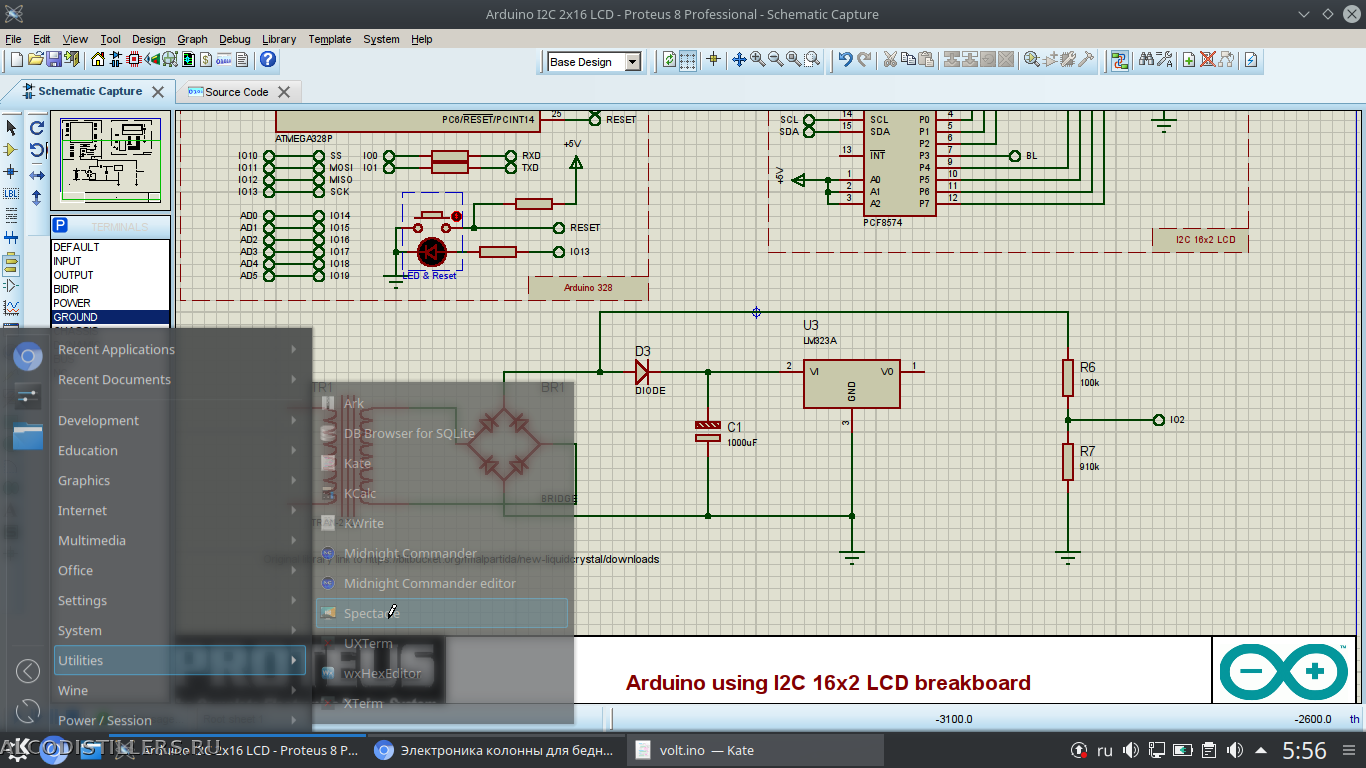The height and width of the screenshot is (768, 1366).
Task: Paste from clipboard toolbar icon
Action: click(x=926, y=60)
